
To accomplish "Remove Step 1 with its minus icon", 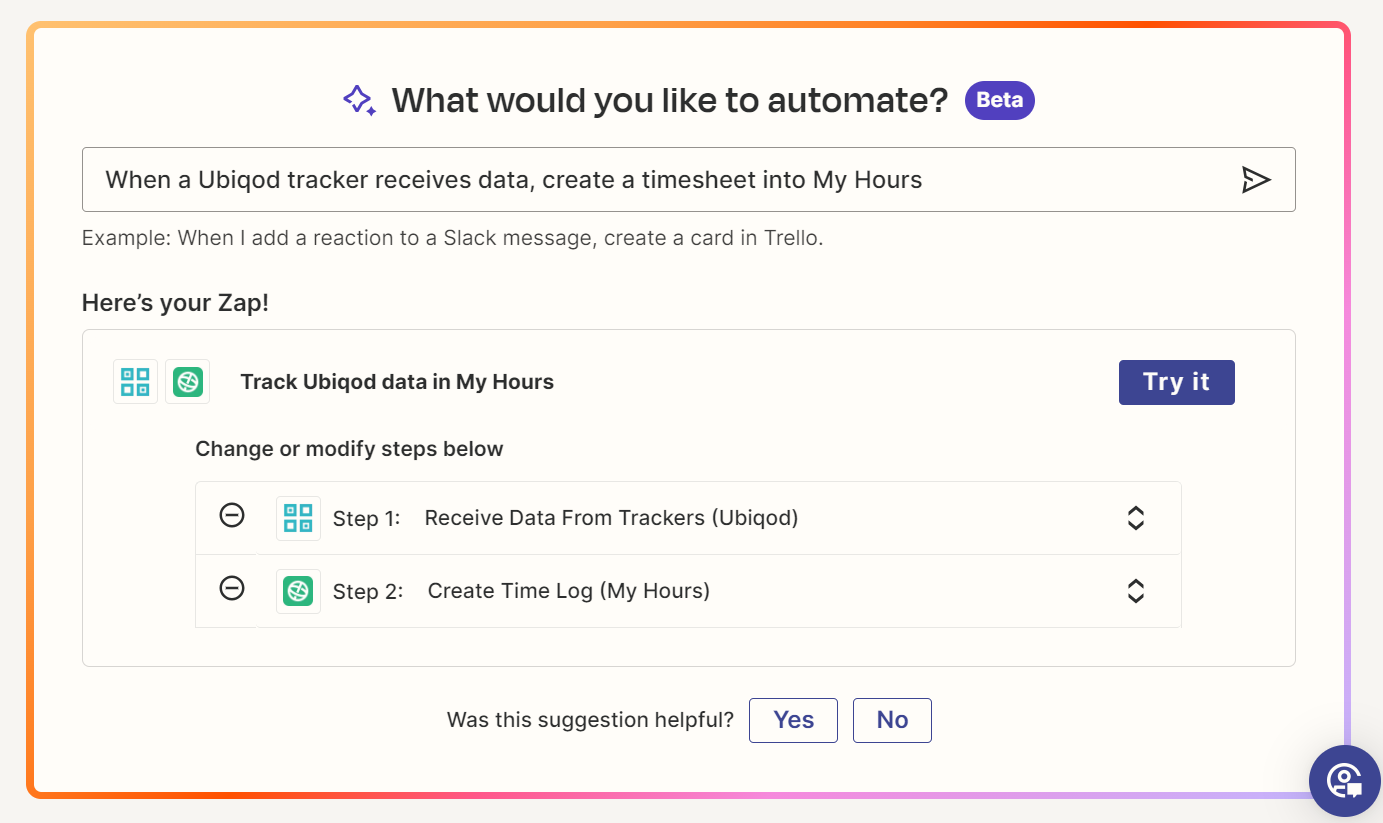I will tap(232, 516).
